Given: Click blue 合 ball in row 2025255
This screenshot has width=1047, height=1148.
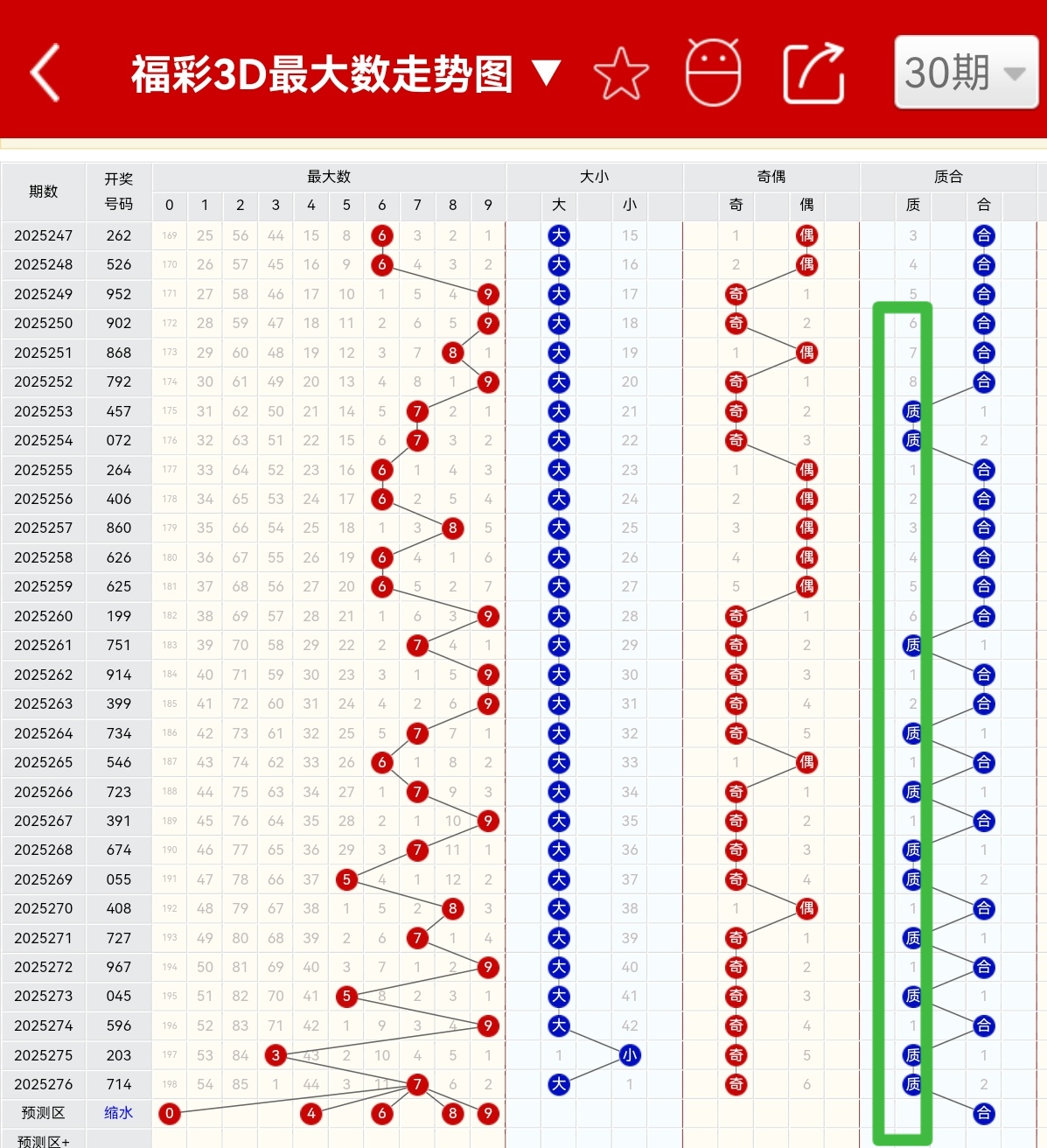Looking at the screenshot, I should pos(984,470).
